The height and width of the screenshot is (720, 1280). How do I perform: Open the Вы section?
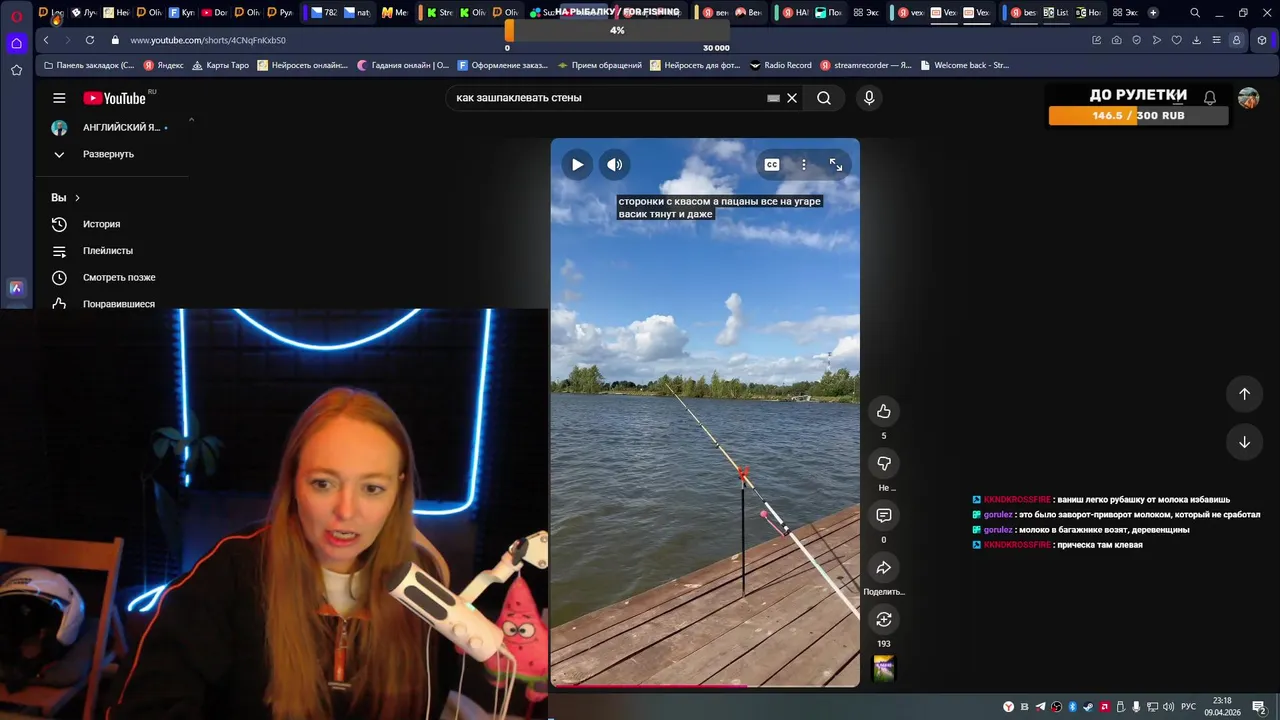(x=65, y=198)
